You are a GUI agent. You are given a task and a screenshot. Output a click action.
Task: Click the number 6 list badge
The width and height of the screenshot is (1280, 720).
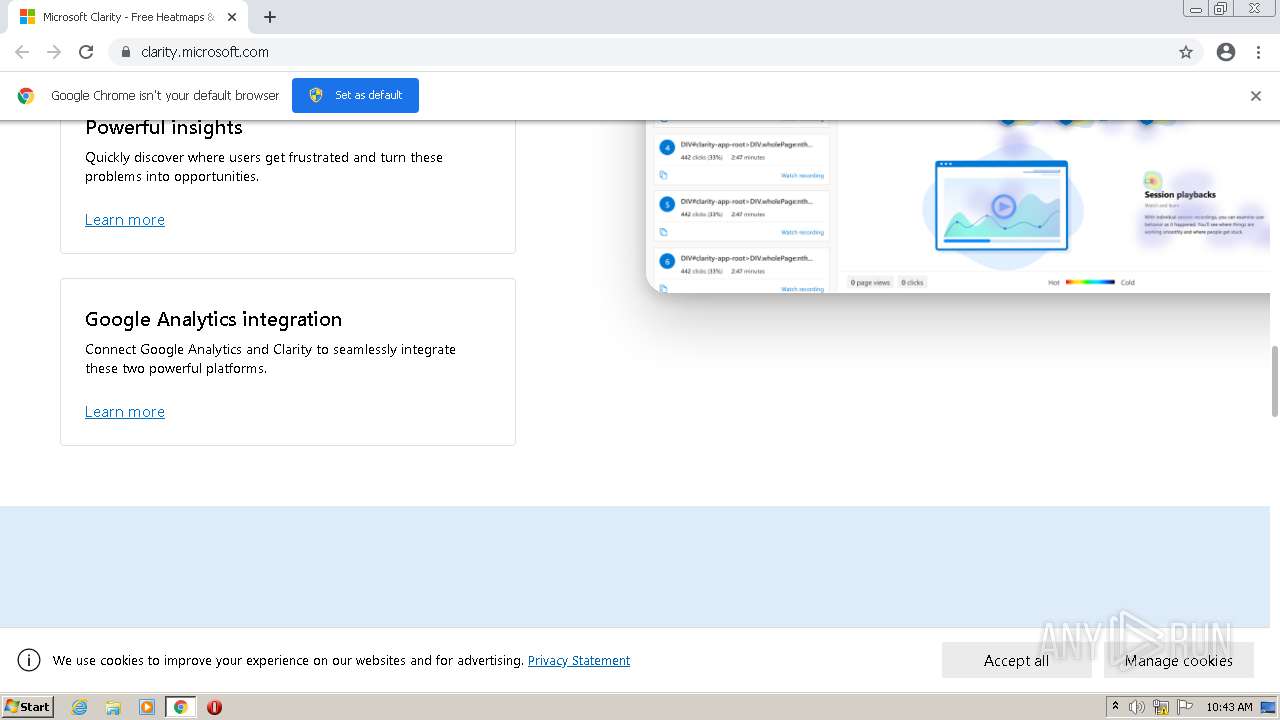(667, 261)
